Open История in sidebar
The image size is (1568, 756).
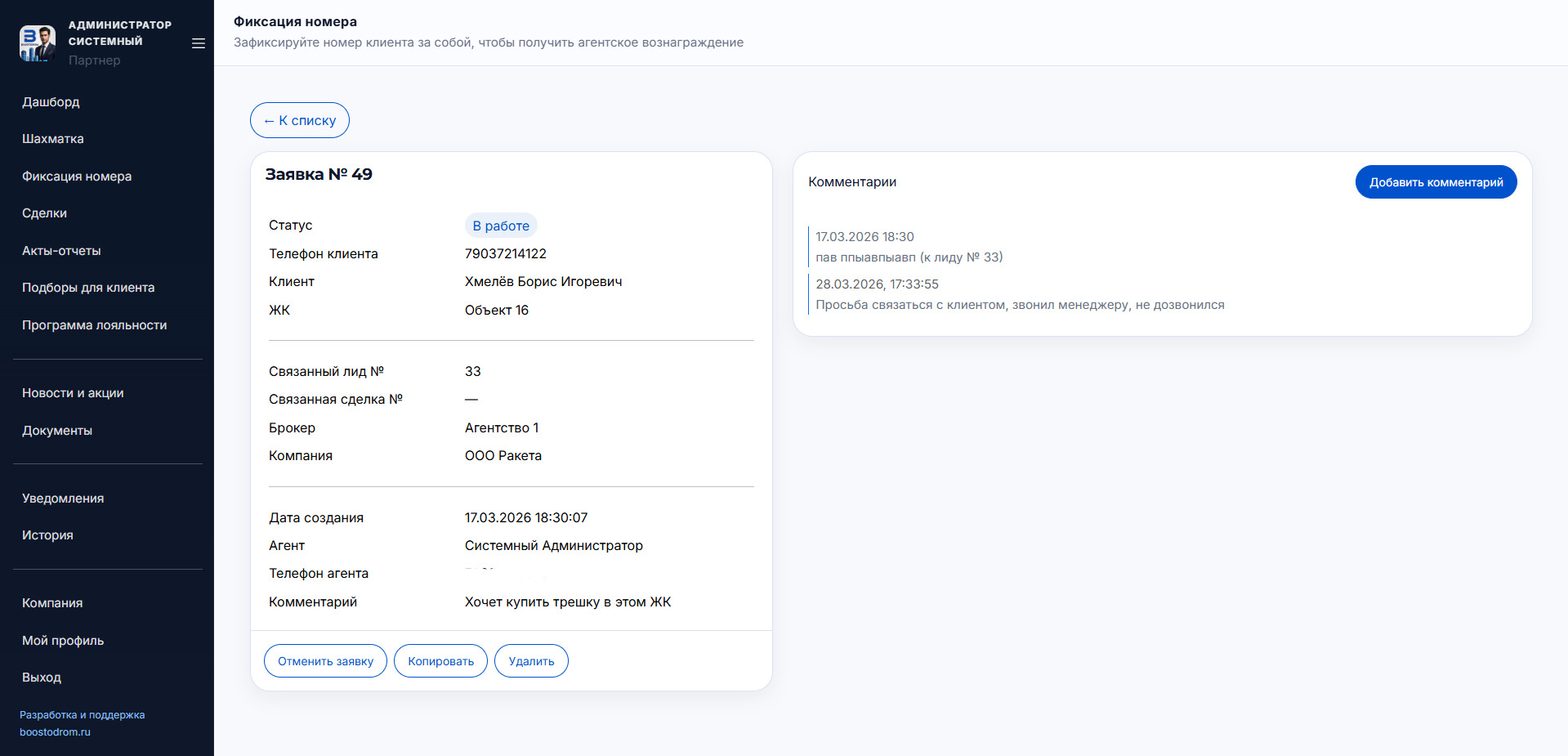pyautogui.click(x=47, y=535)
